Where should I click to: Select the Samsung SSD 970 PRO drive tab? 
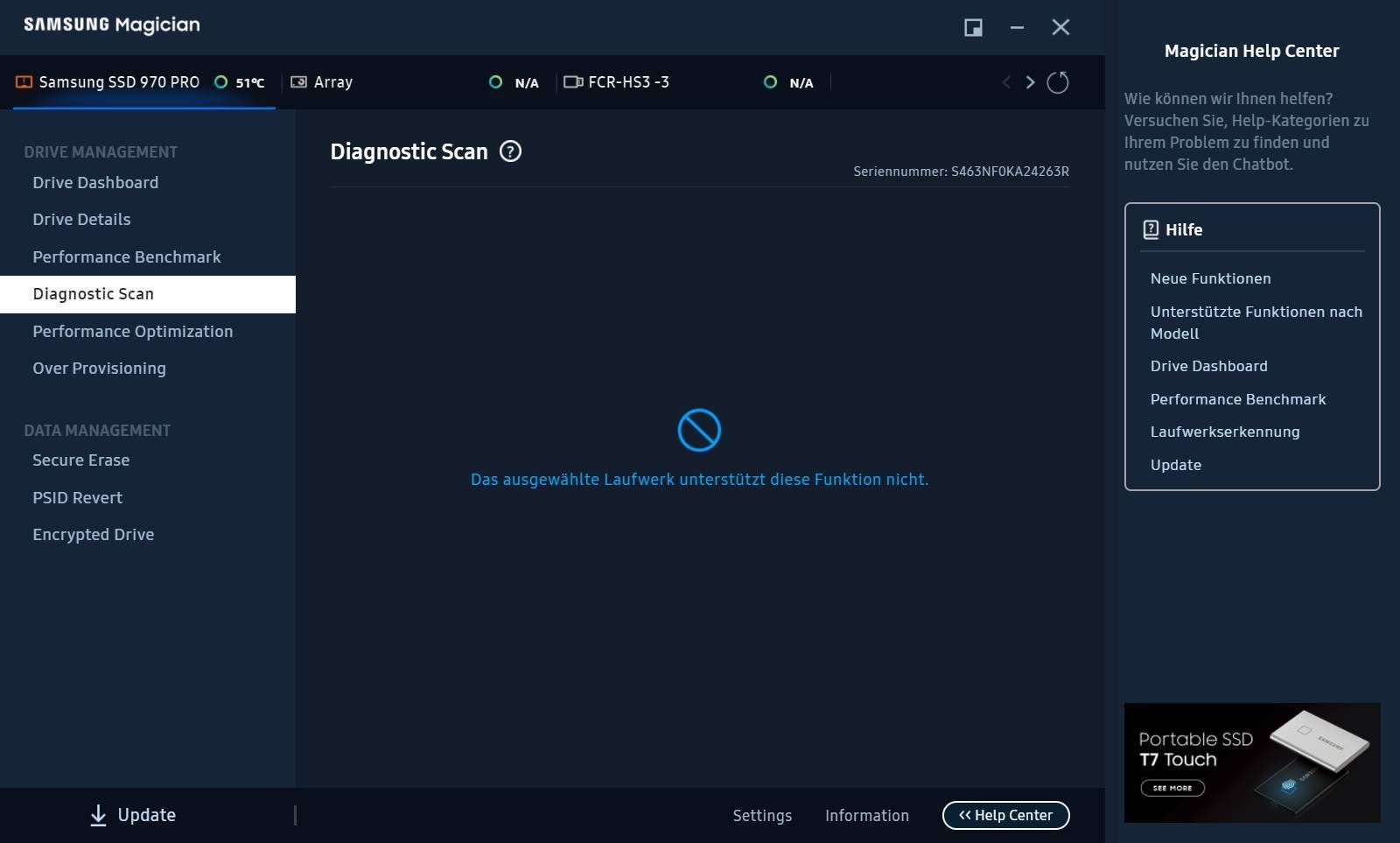coord(143,82)
